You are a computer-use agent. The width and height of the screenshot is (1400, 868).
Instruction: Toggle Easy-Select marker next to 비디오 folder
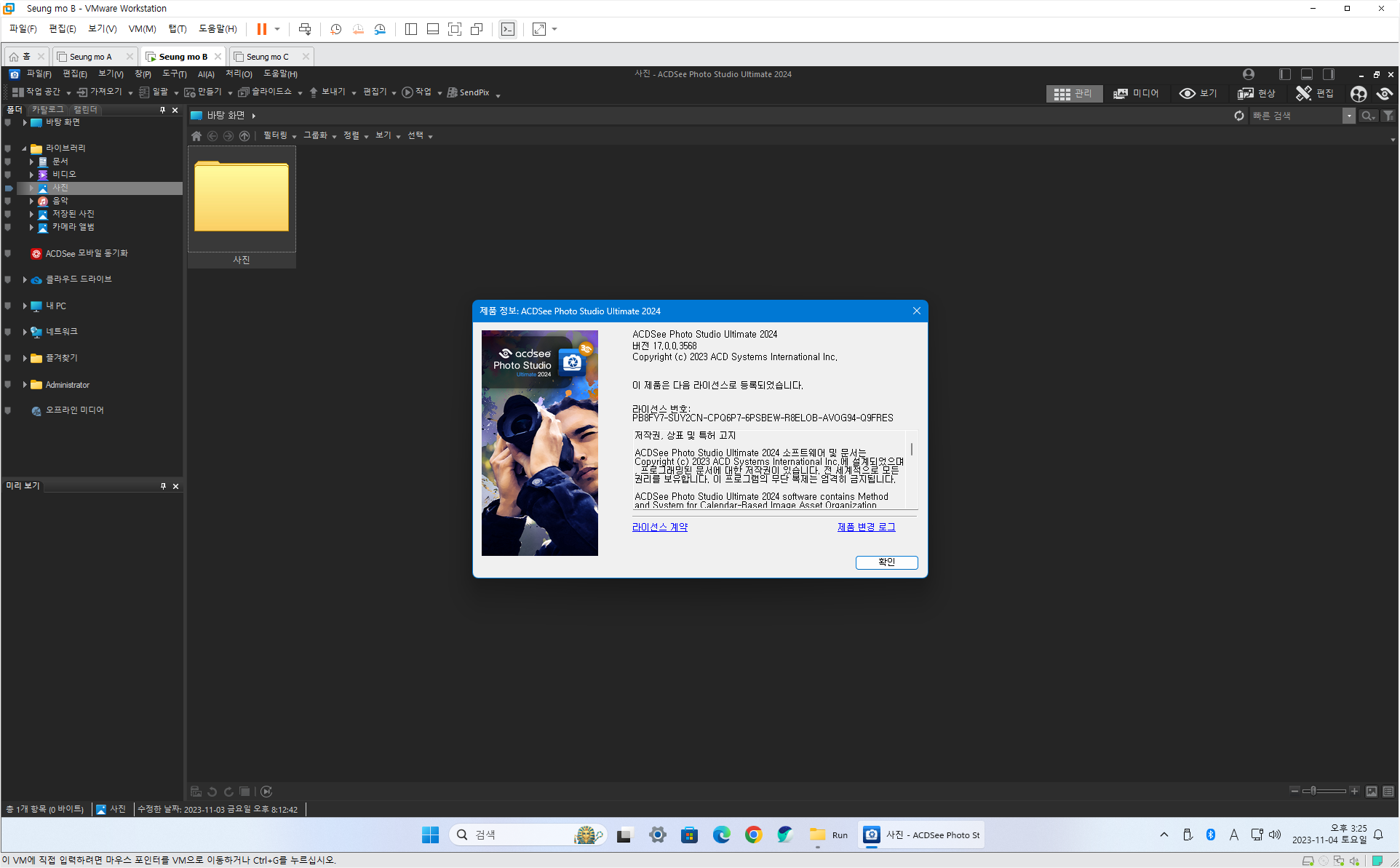[x=8, y=175]
